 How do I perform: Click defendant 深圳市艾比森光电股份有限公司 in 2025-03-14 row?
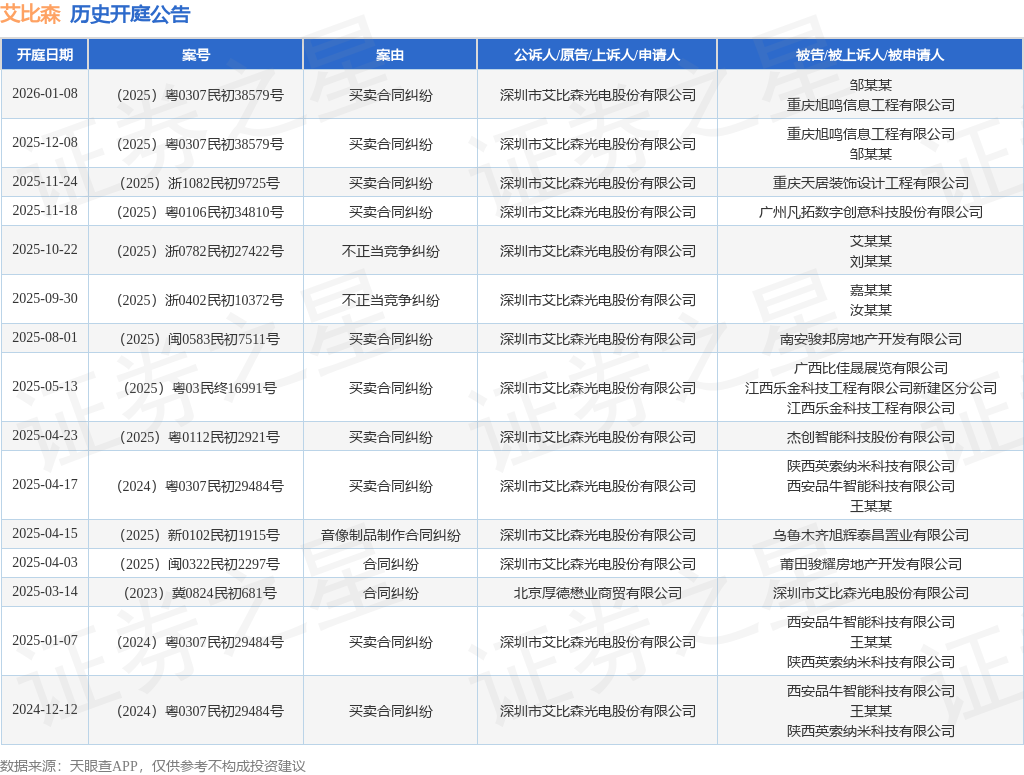tap(871, 593)
